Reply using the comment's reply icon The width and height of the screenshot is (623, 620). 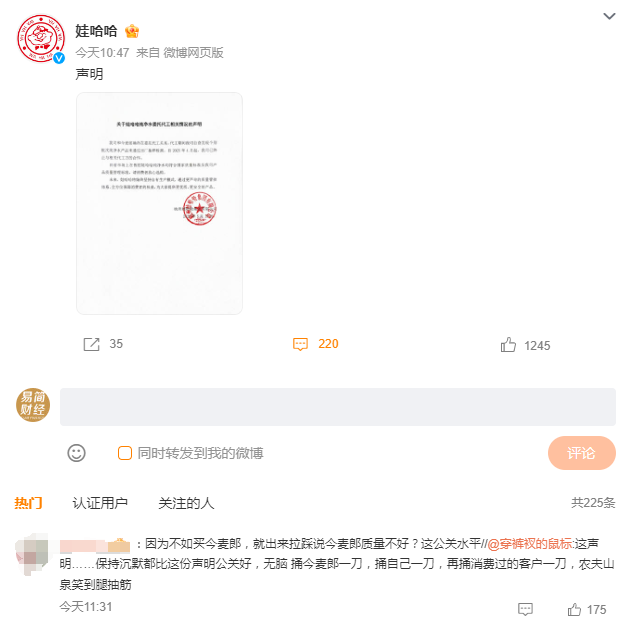point(525,609)
